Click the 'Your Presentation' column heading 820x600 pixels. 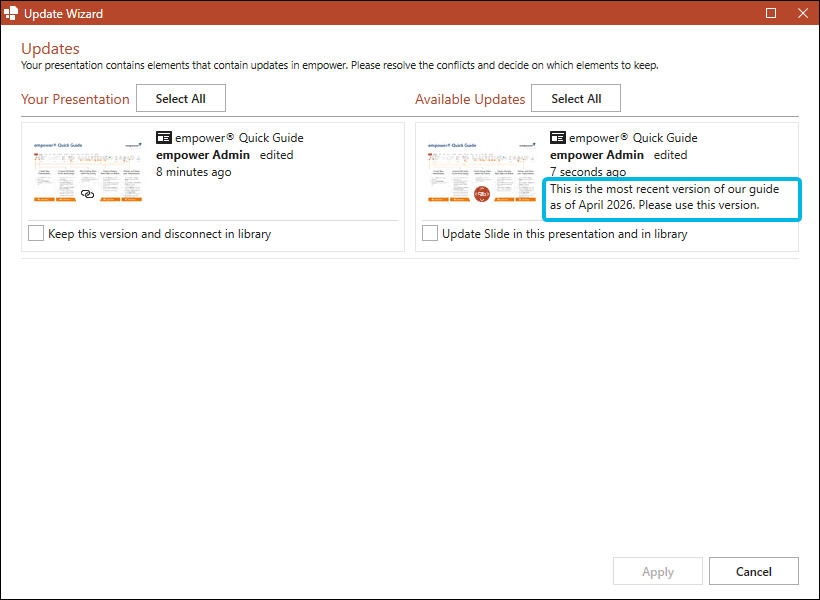click(x=75, y=99)
